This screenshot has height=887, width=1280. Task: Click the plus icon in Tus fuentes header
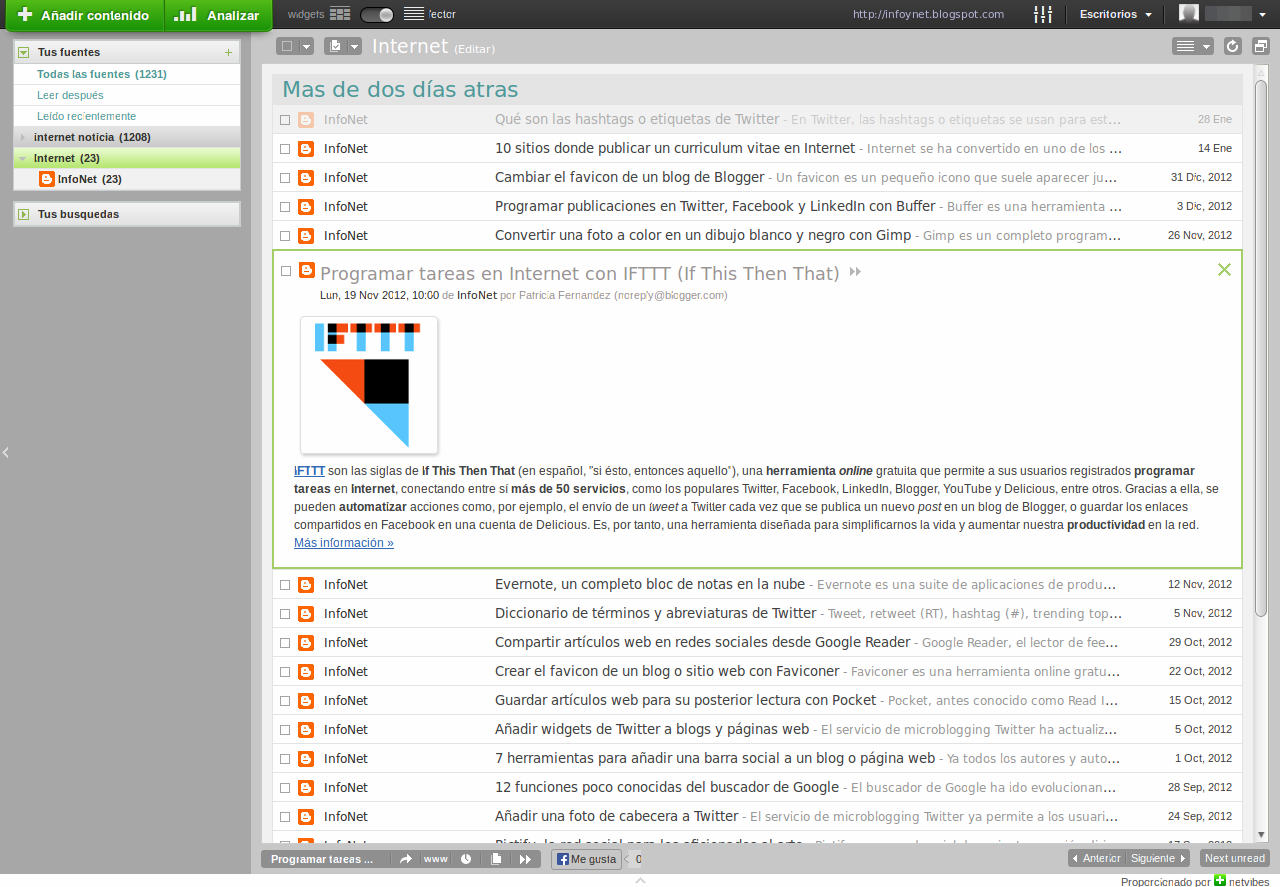point(228,52)
